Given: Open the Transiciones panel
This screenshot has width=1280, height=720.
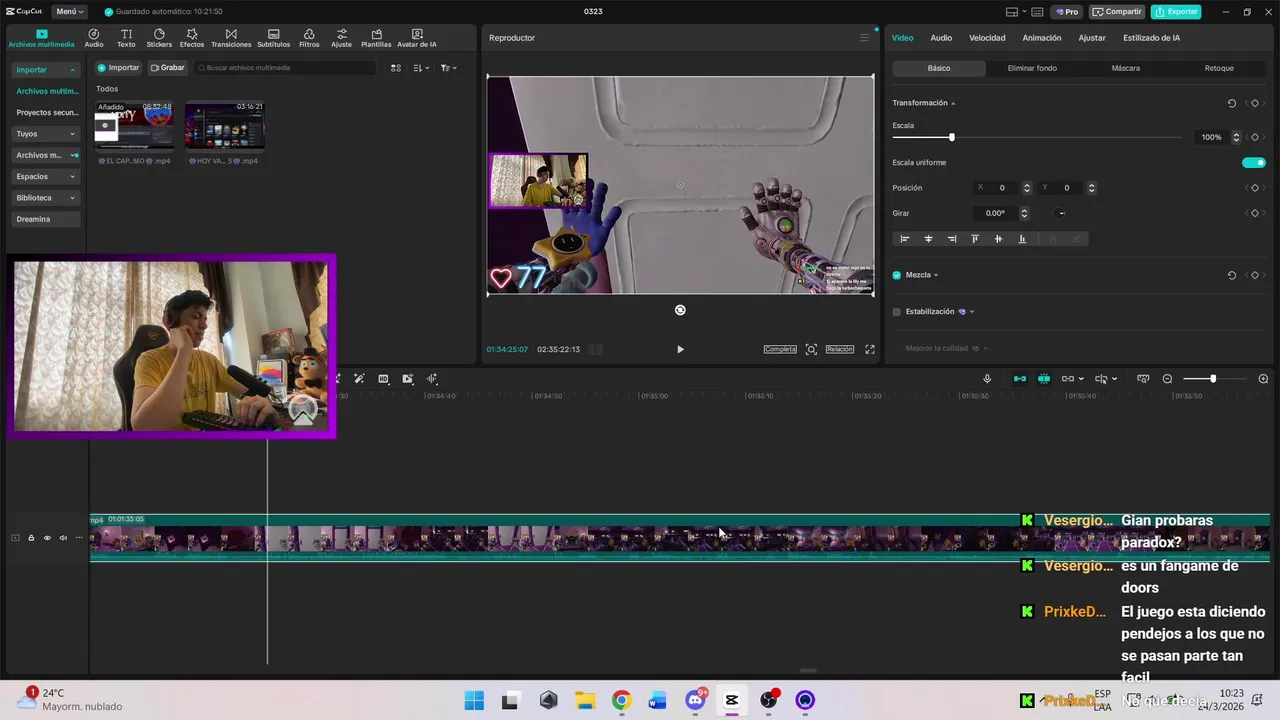Looking at the screenshot, I should pos(231,38).
